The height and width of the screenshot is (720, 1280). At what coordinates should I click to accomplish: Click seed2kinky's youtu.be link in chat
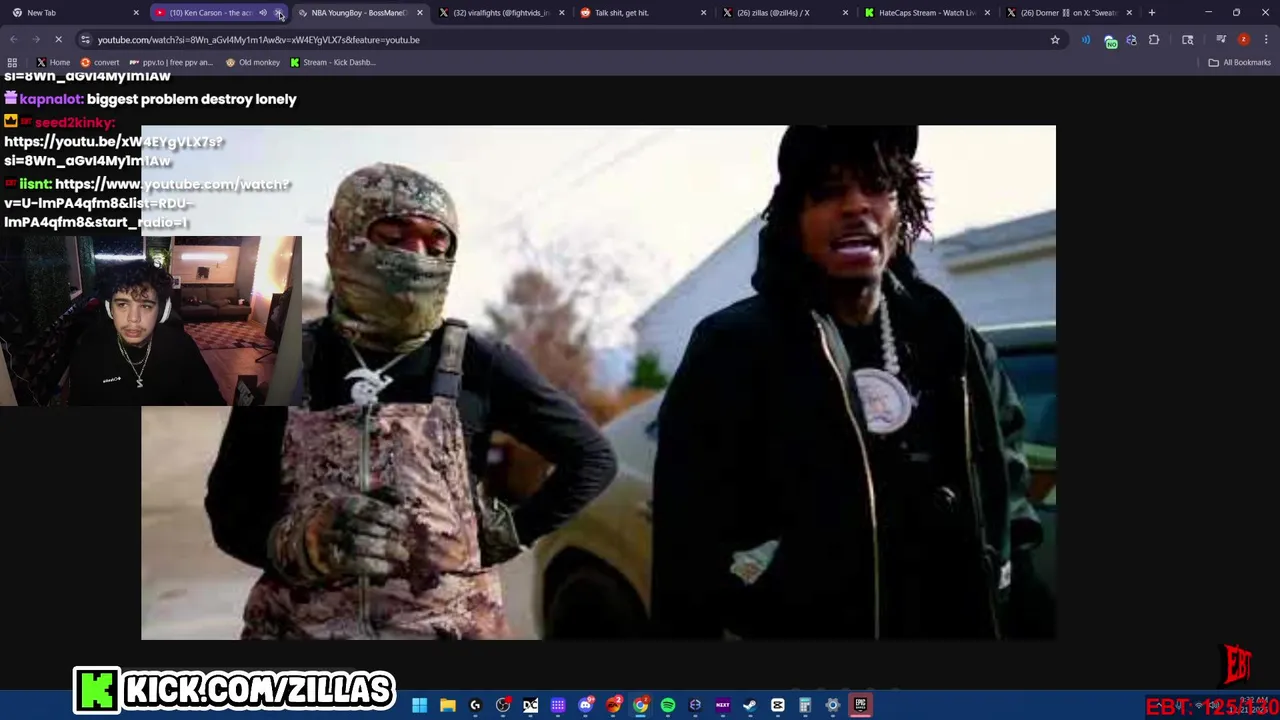(x=113, y=151)
